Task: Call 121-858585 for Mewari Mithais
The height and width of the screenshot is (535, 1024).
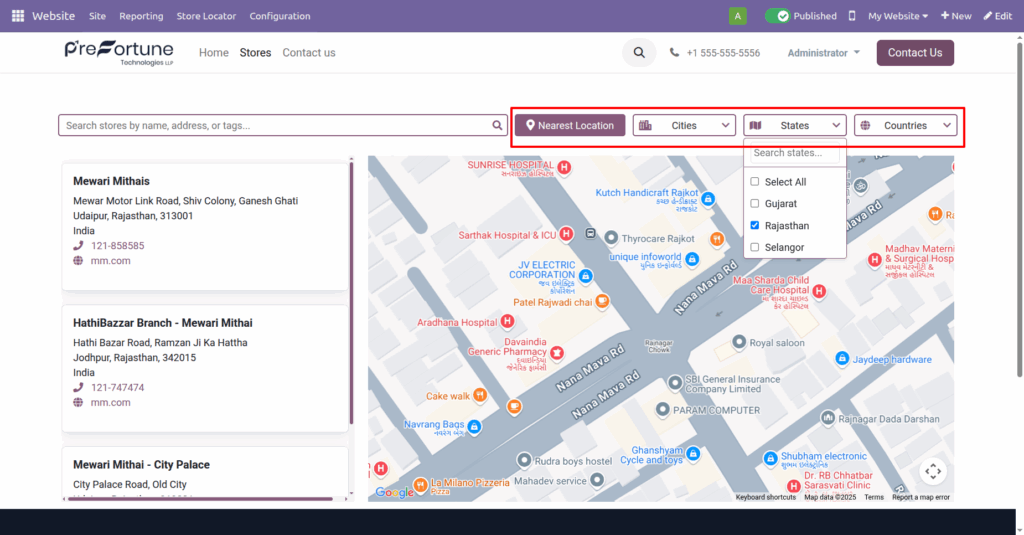Action: (x=118, y=246)
